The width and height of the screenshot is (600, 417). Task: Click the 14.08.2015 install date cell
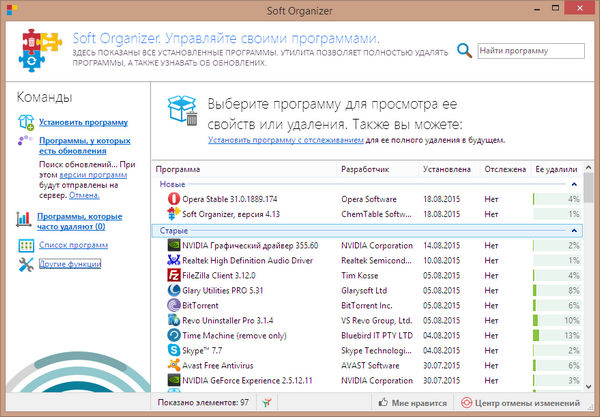(x=441, y=245)
